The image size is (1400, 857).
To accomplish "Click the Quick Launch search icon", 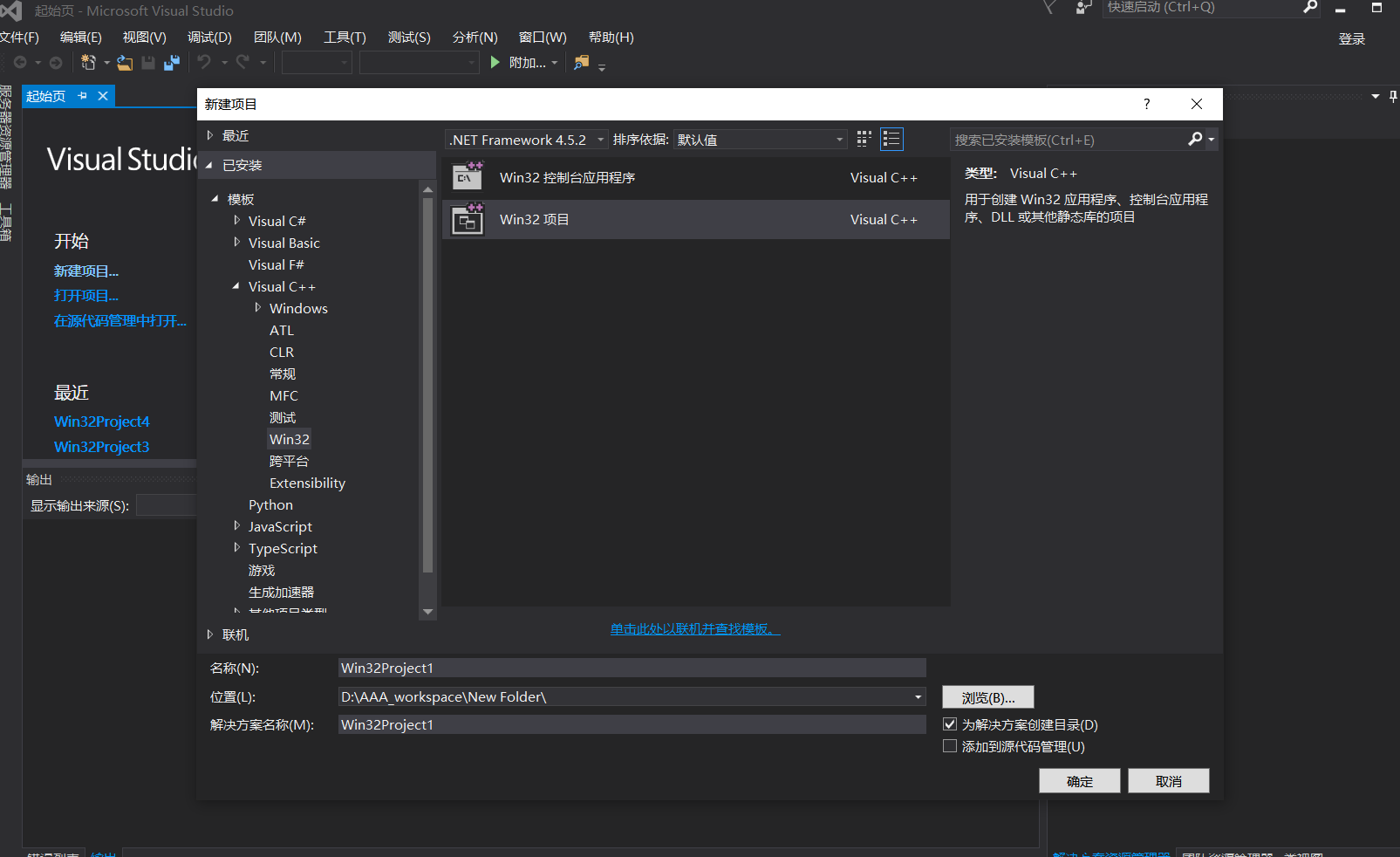I will (1309, 7).
